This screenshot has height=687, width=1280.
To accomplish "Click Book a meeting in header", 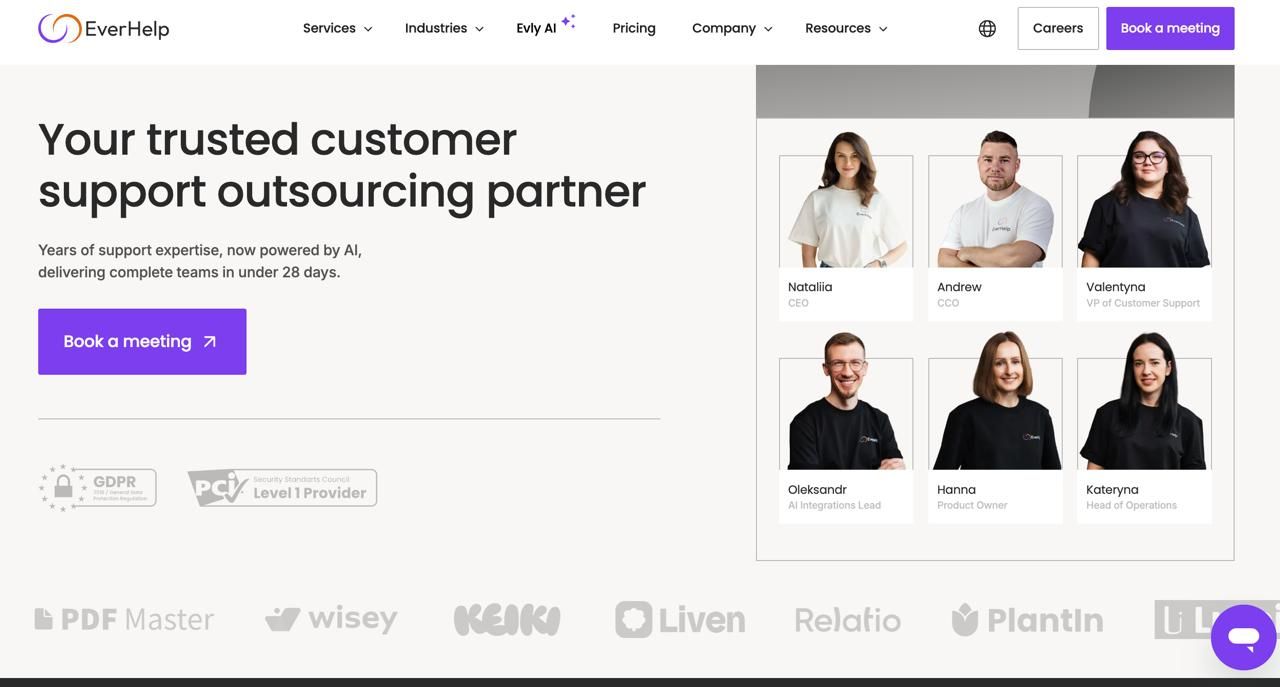I will point(1170,28).
